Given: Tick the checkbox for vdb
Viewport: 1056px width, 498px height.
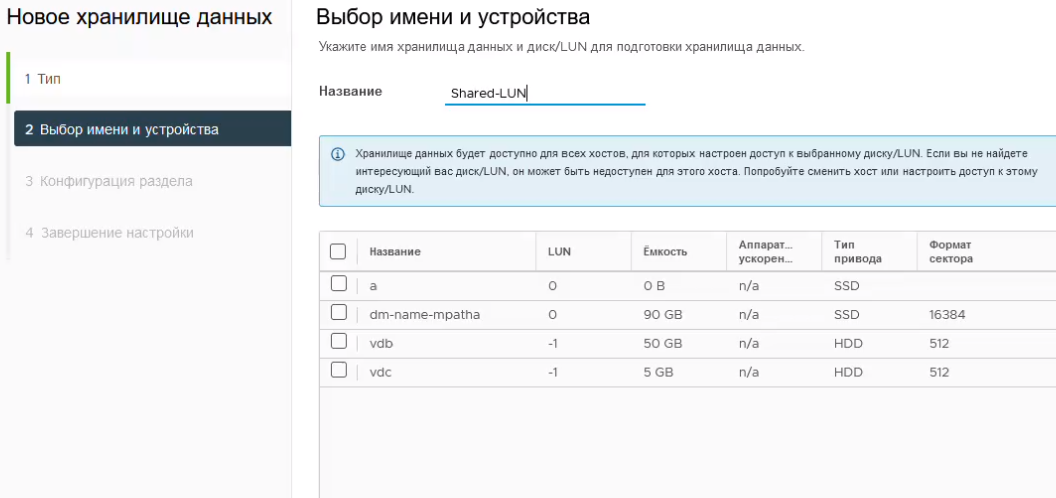Looking at the screenshot, I should [339, 342].
